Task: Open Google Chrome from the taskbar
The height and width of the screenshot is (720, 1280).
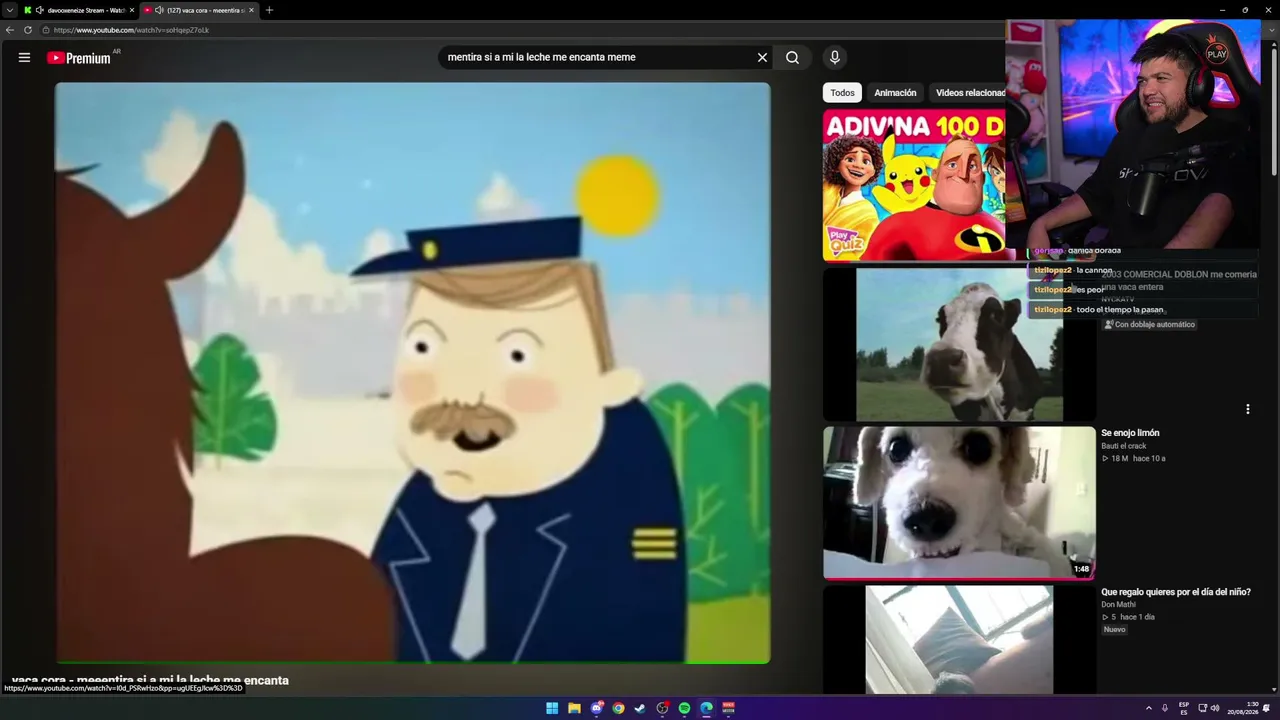Action: 618,708
